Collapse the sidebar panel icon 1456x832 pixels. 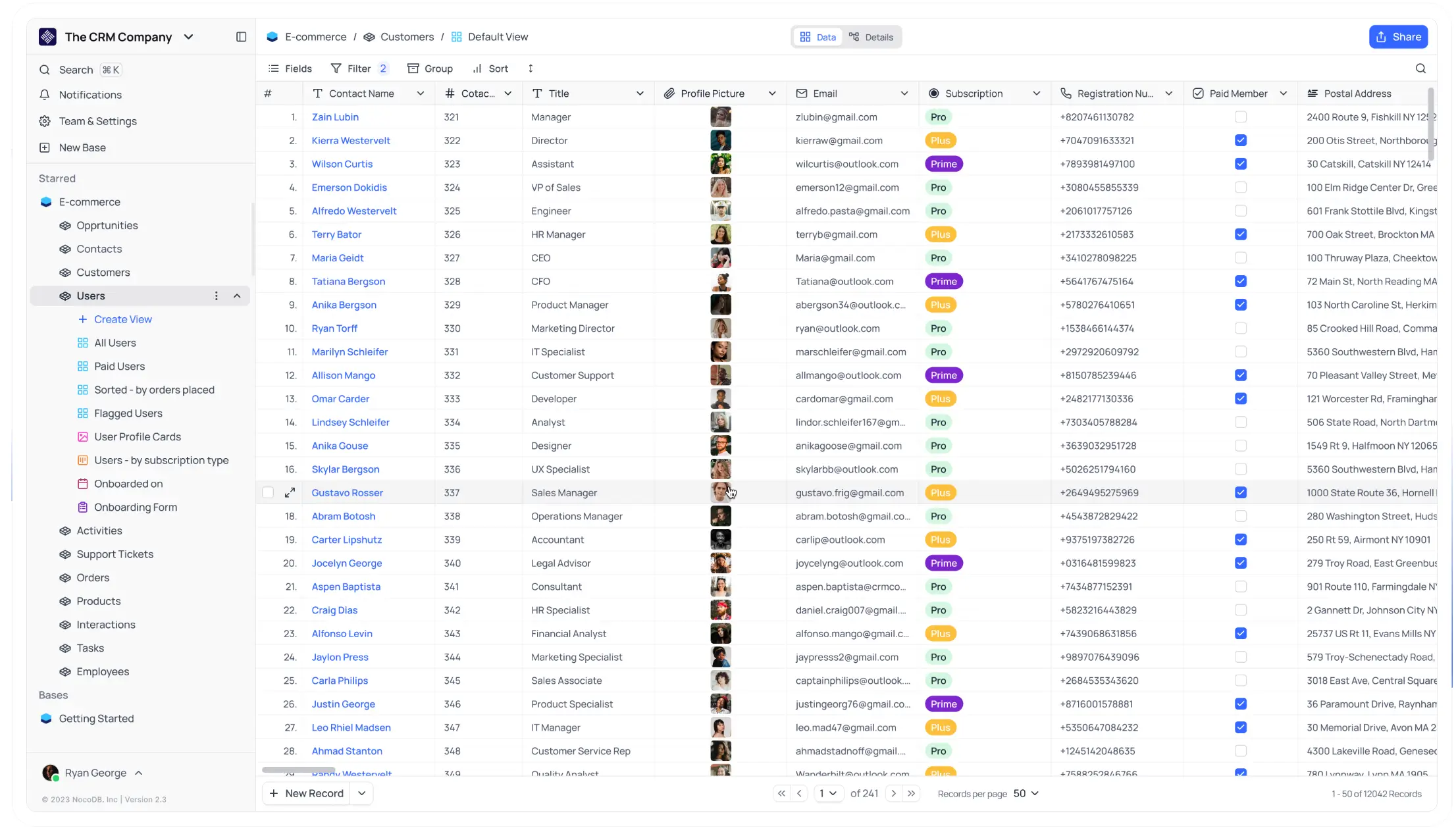[x=241, y=37]
